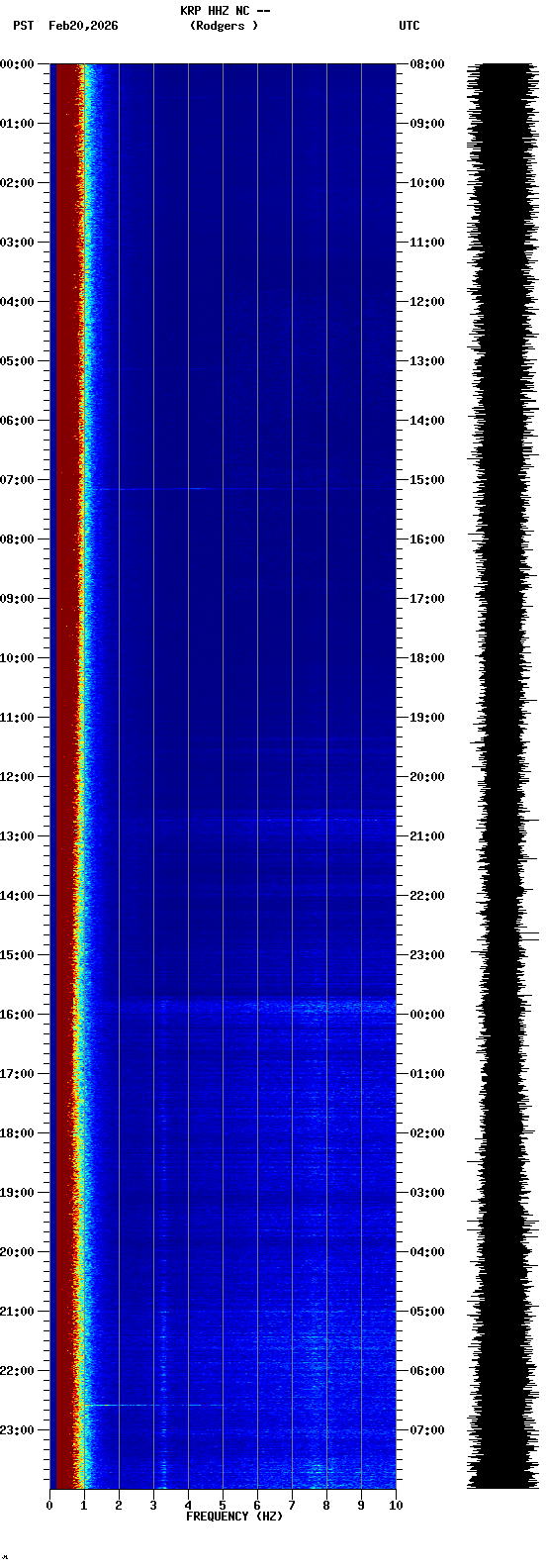Click the frequency axis tick '8'

(x=326, y=1506)
